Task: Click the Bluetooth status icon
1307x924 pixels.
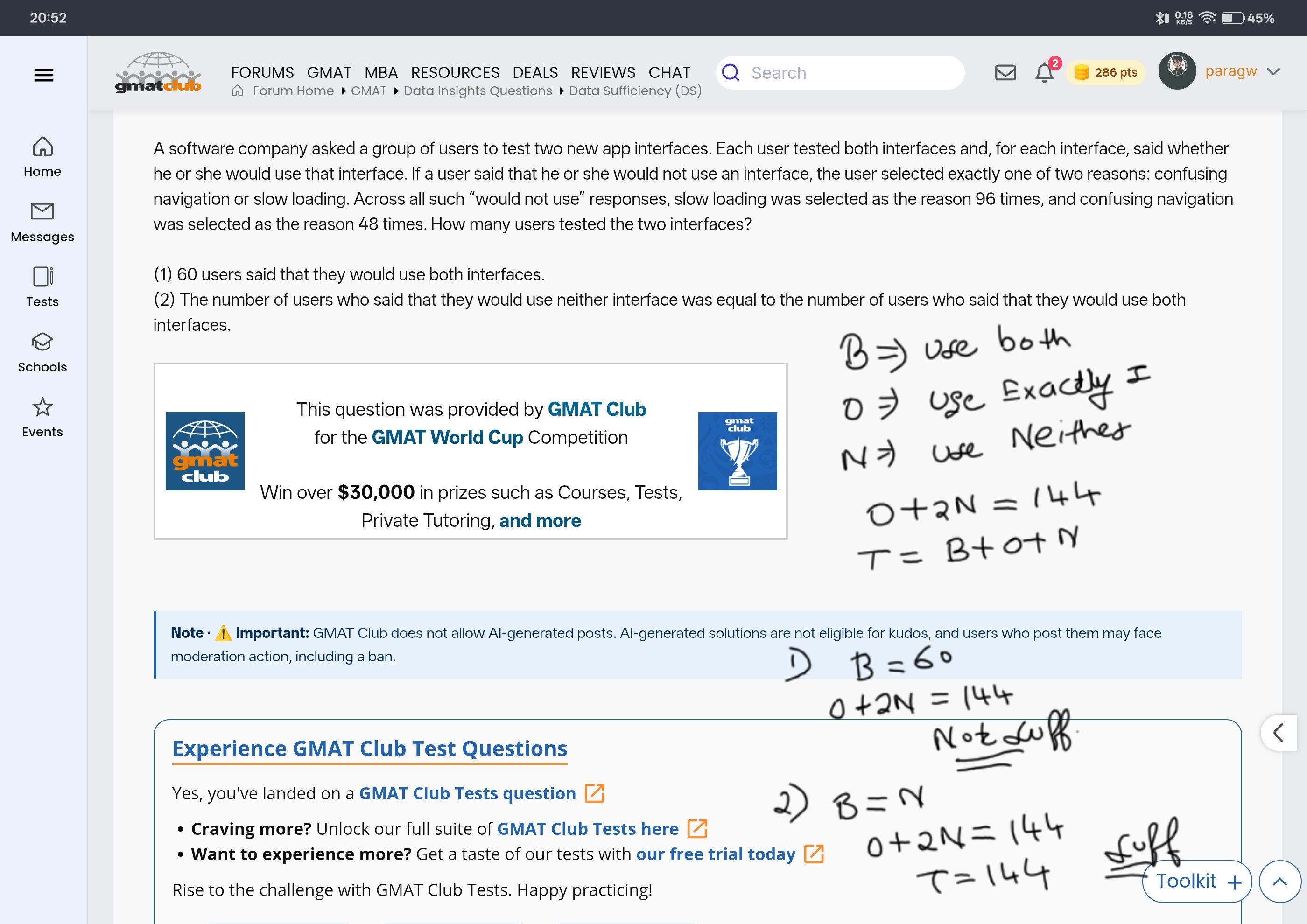Action: coord(1161,18)
